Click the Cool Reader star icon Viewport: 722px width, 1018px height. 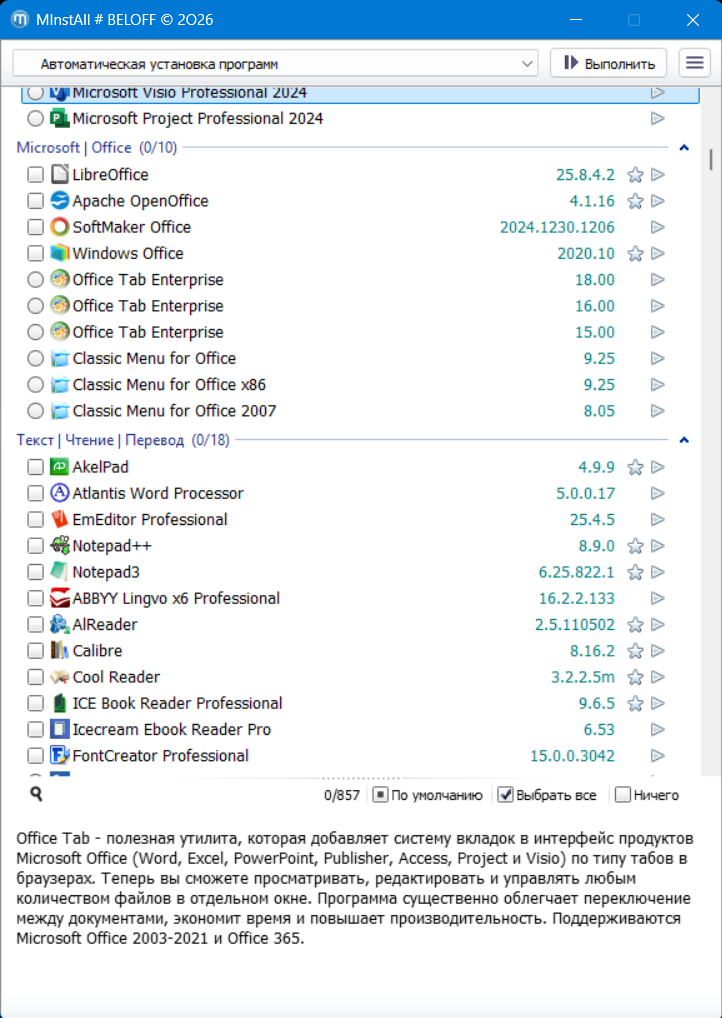point(635,678)
